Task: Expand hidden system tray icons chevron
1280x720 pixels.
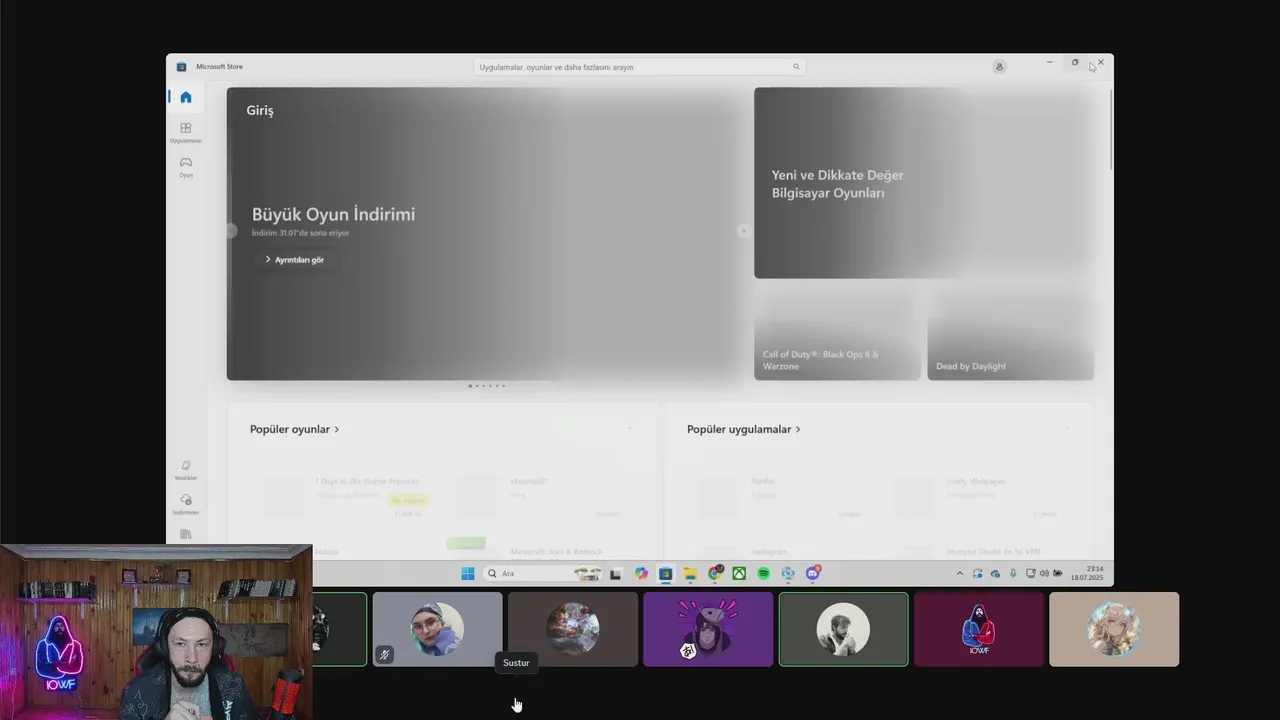Action: (x=960, y=574)
